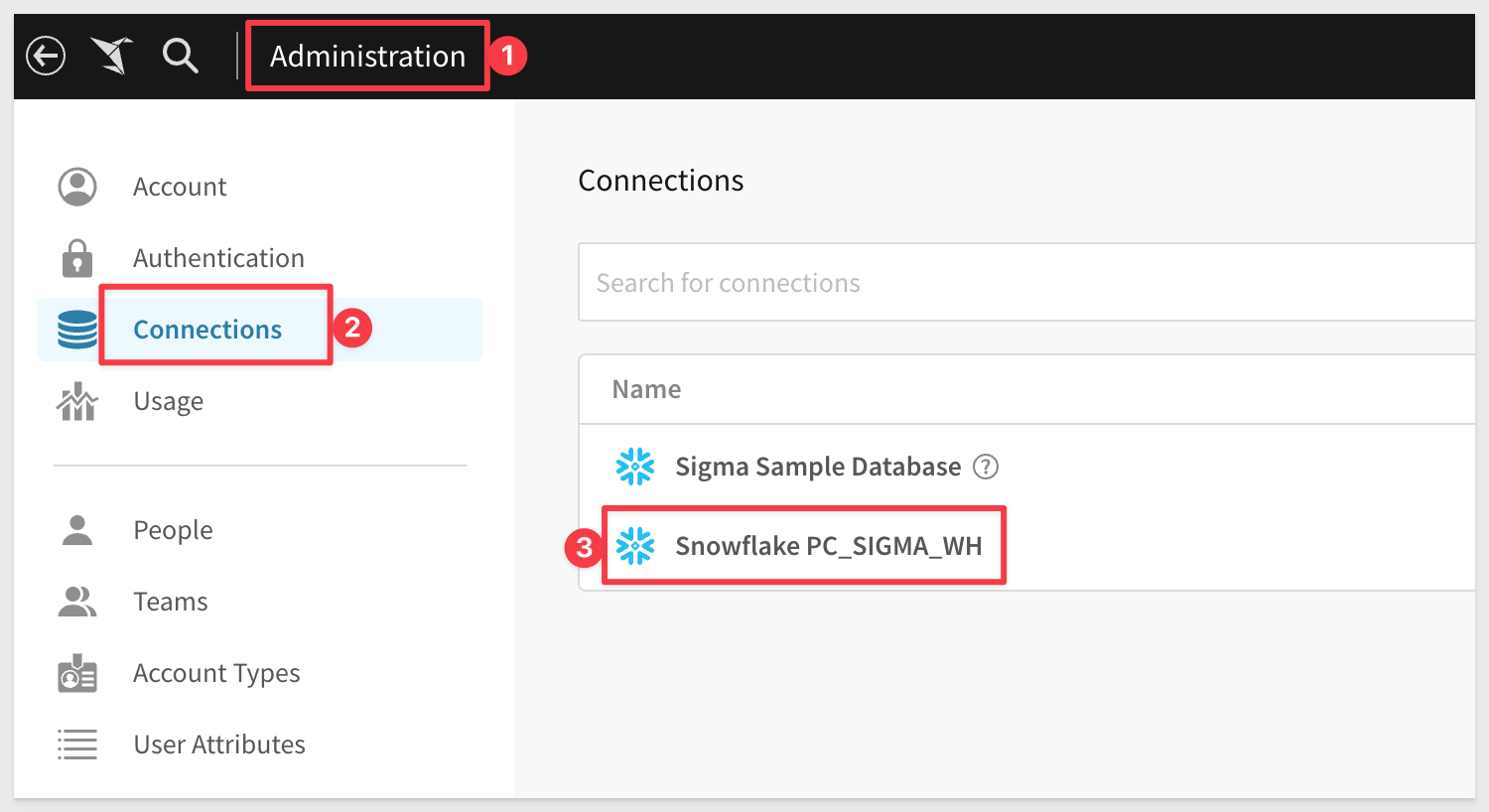Open the Sigma bird logo home

click(x=112, y=56)
